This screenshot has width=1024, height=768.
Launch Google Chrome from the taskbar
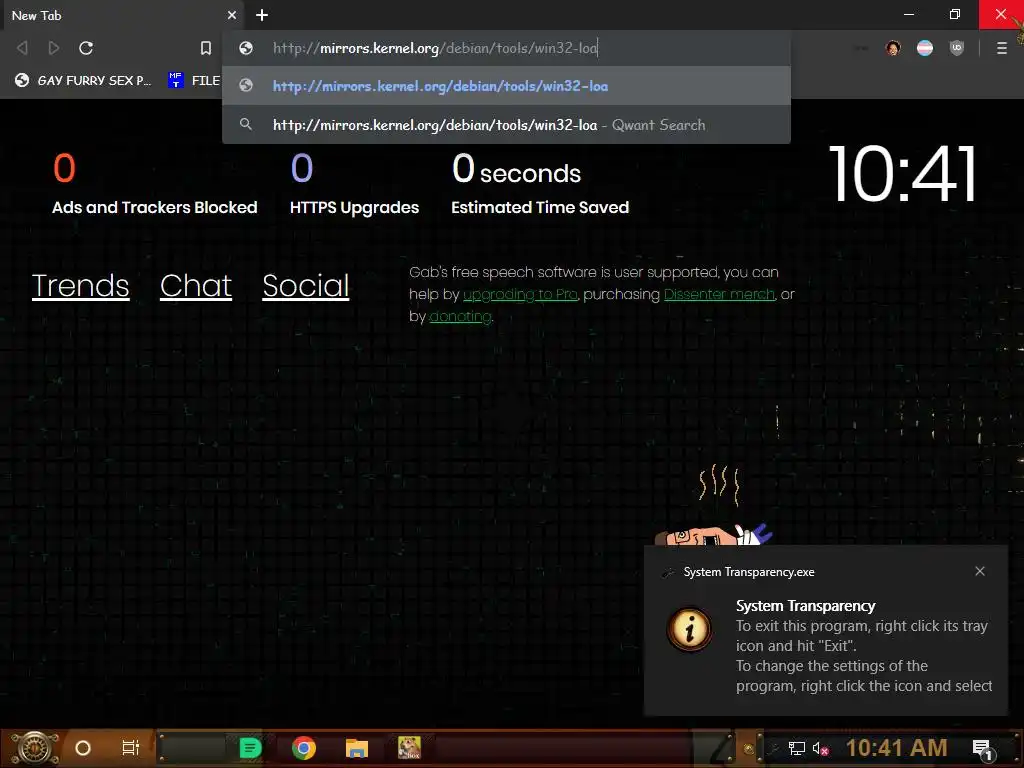coord(304,748)
